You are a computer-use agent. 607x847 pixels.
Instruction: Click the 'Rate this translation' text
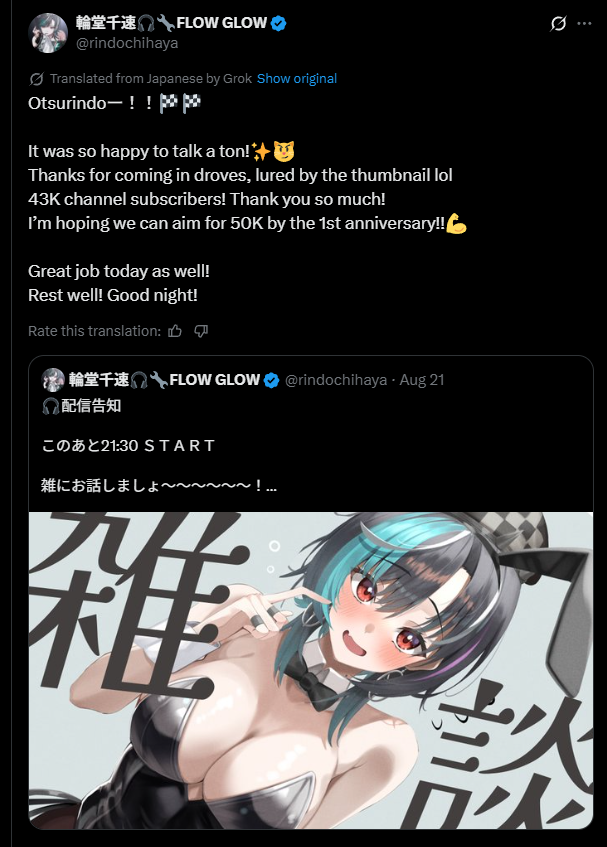coord(95,331)
